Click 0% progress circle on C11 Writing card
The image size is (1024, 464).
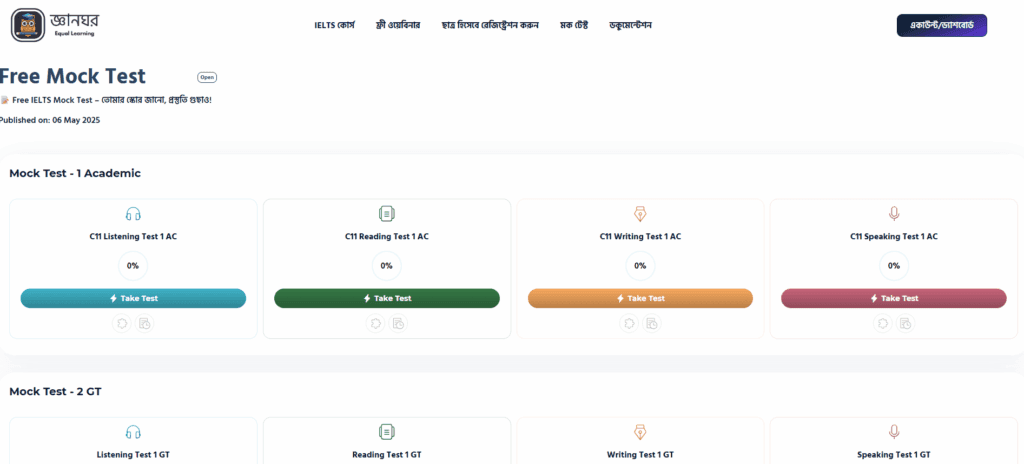coord(640,266)
